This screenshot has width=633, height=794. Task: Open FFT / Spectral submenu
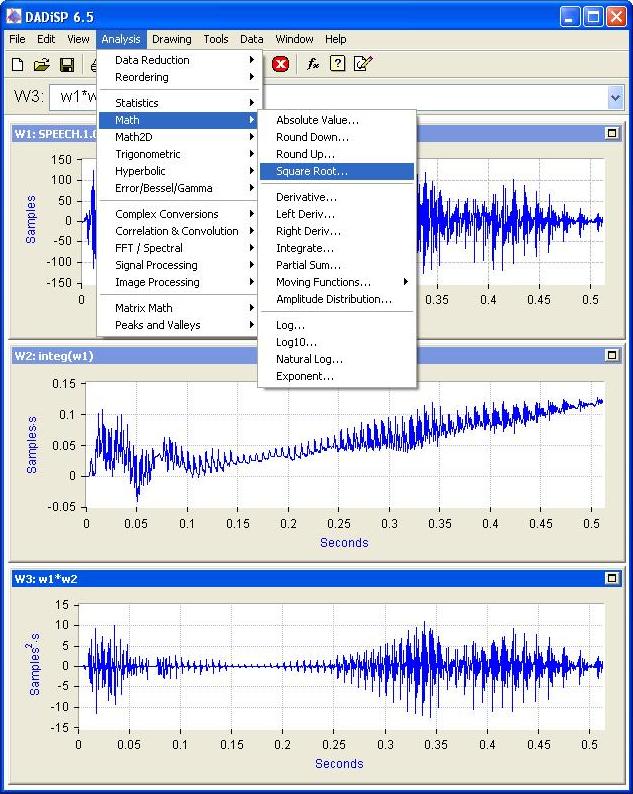180,248
